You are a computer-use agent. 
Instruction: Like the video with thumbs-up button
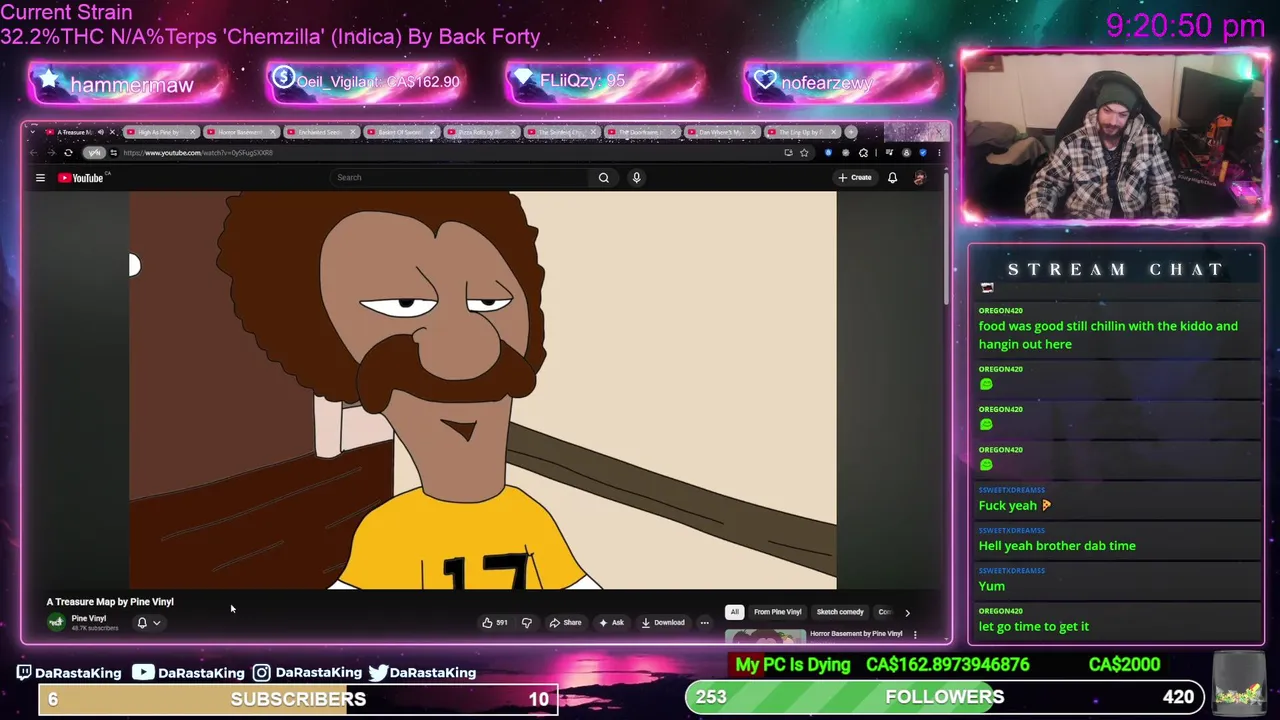494,623
